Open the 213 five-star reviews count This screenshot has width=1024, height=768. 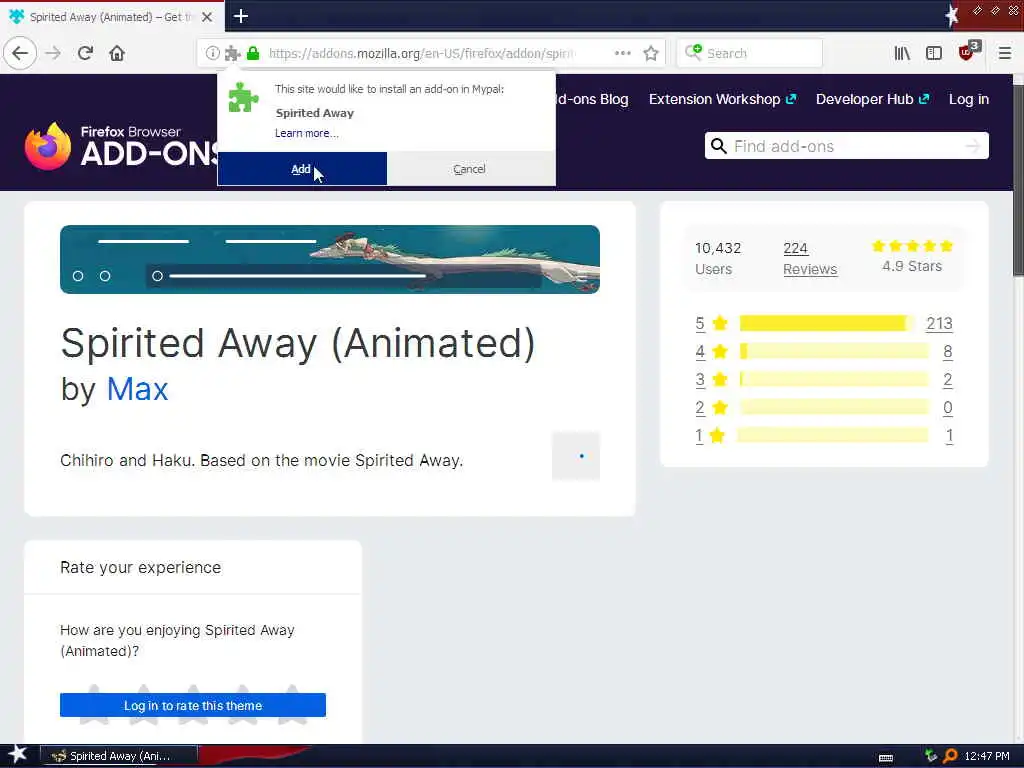(939, 323)
